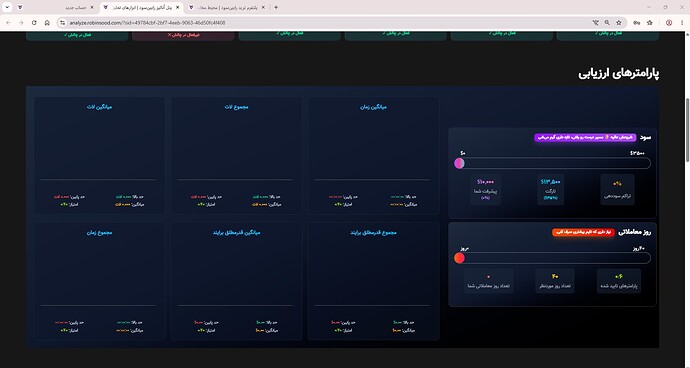
Task: Click the 'مجموع قدرمطلق برایند' card title
Action: click(x=373, y=232)
